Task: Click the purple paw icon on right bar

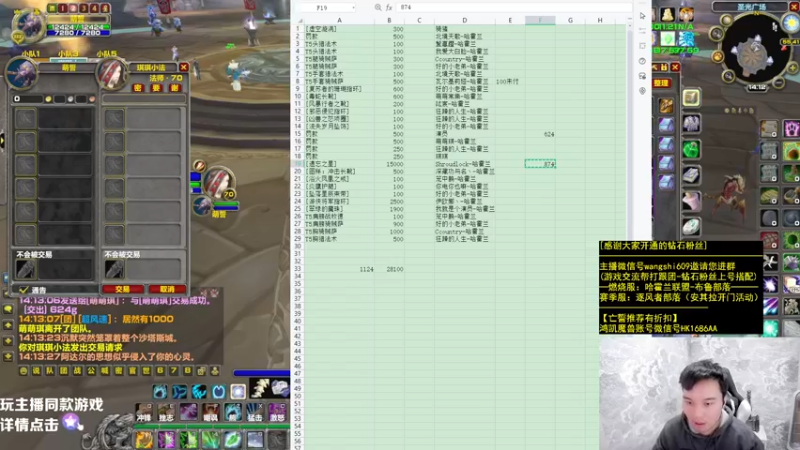Action: pyautogui.click(x=792, y=128)
